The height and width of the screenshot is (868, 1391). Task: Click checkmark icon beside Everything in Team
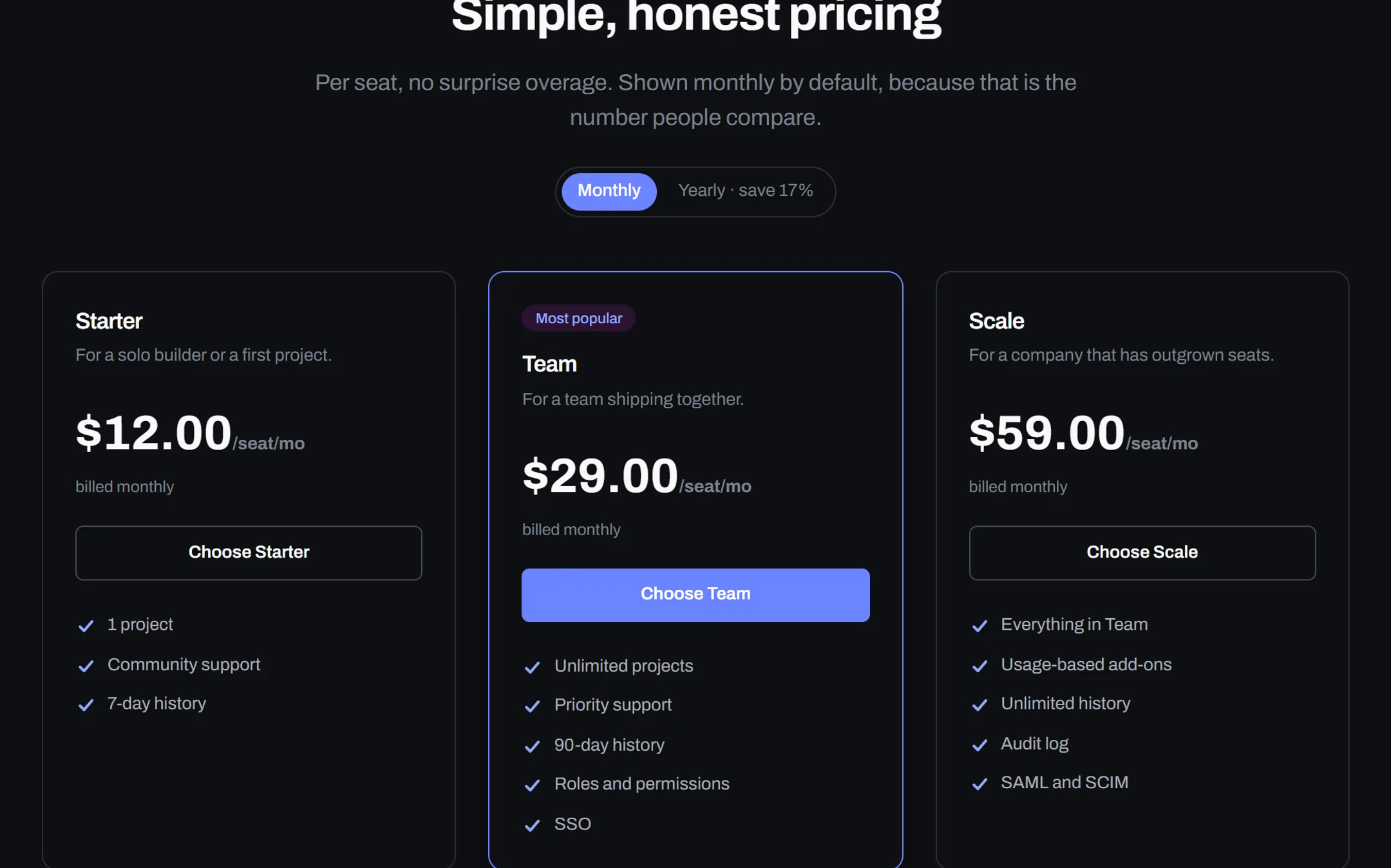(979, 625)
